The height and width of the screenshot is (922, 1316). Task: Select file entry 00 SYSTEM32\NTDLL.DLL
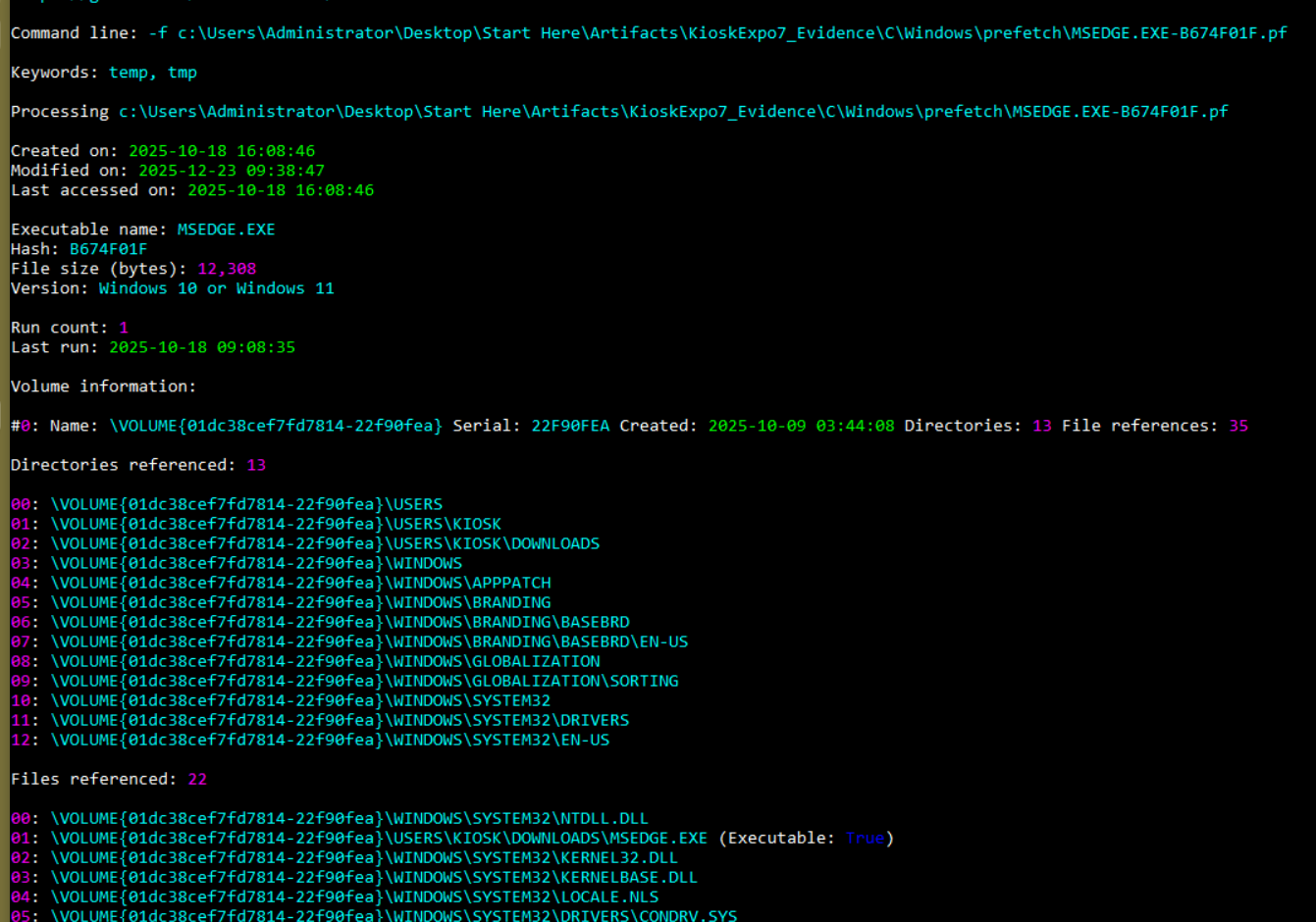330,818
